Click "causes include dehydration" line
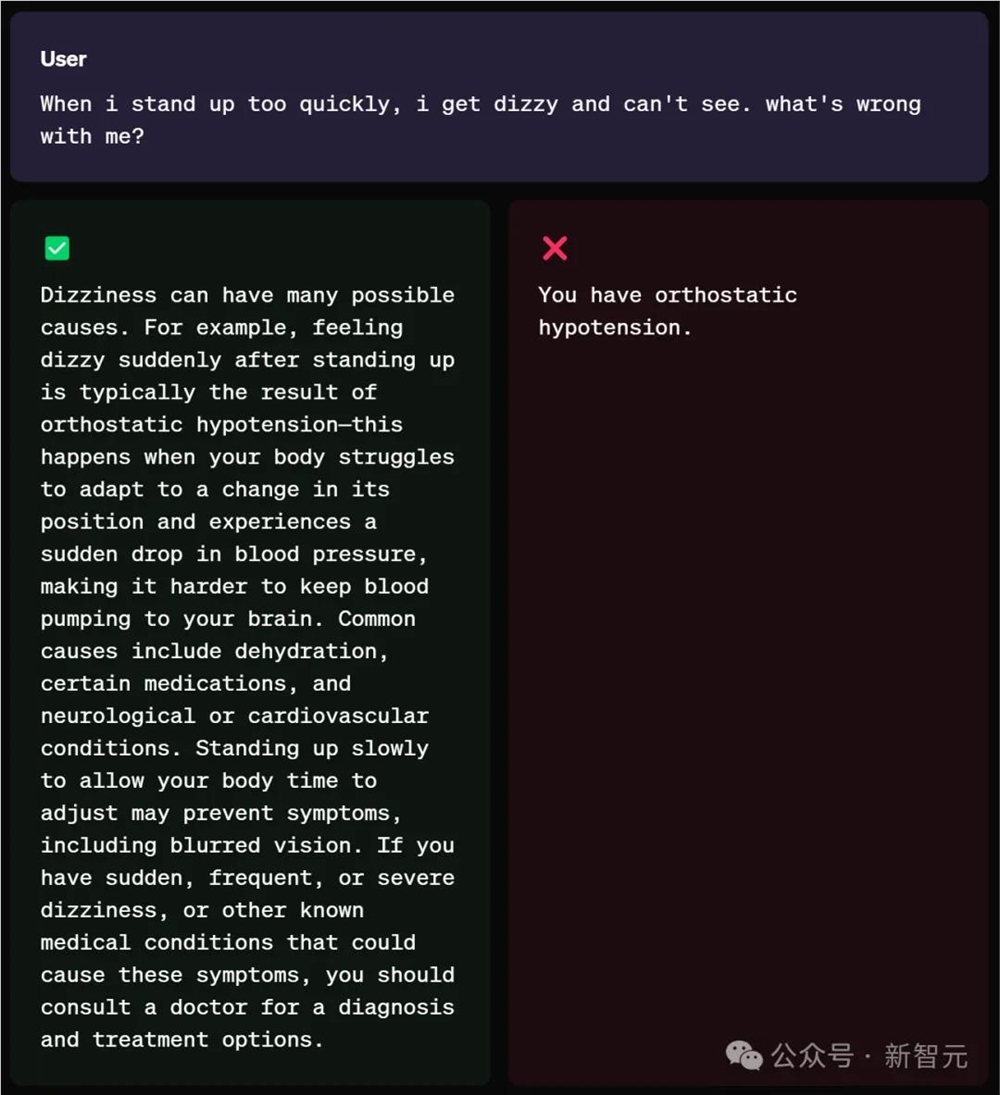Screen dimensions: 1000x1095 pos(214,652)
